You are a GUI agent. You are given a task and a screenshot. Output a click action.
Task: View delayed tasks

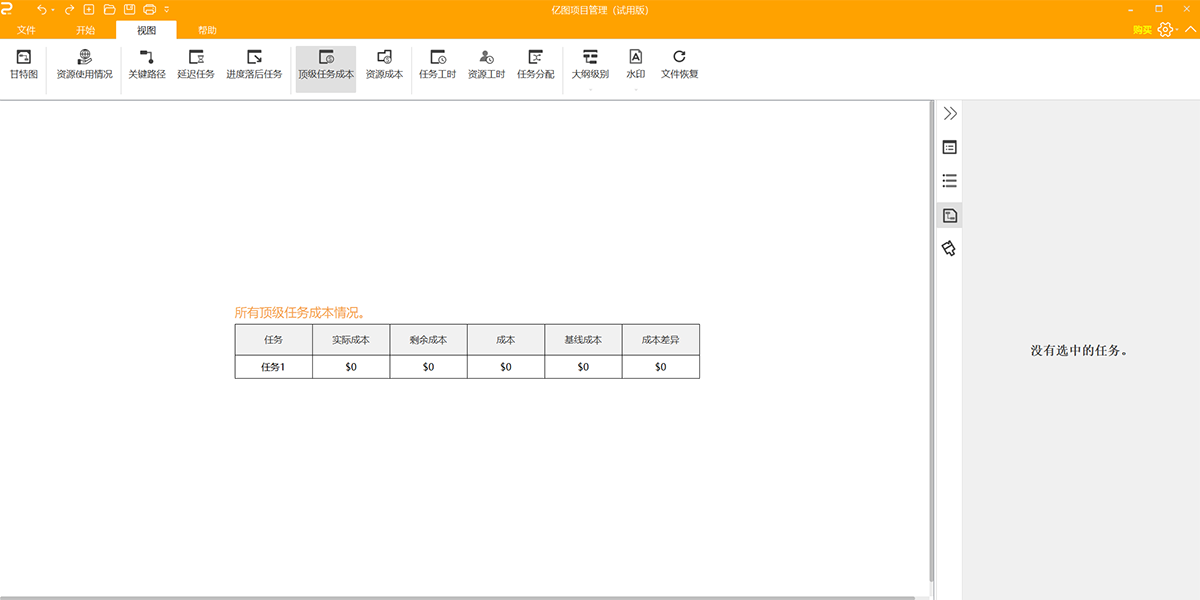pyautogui.click(x=195, y=67)
